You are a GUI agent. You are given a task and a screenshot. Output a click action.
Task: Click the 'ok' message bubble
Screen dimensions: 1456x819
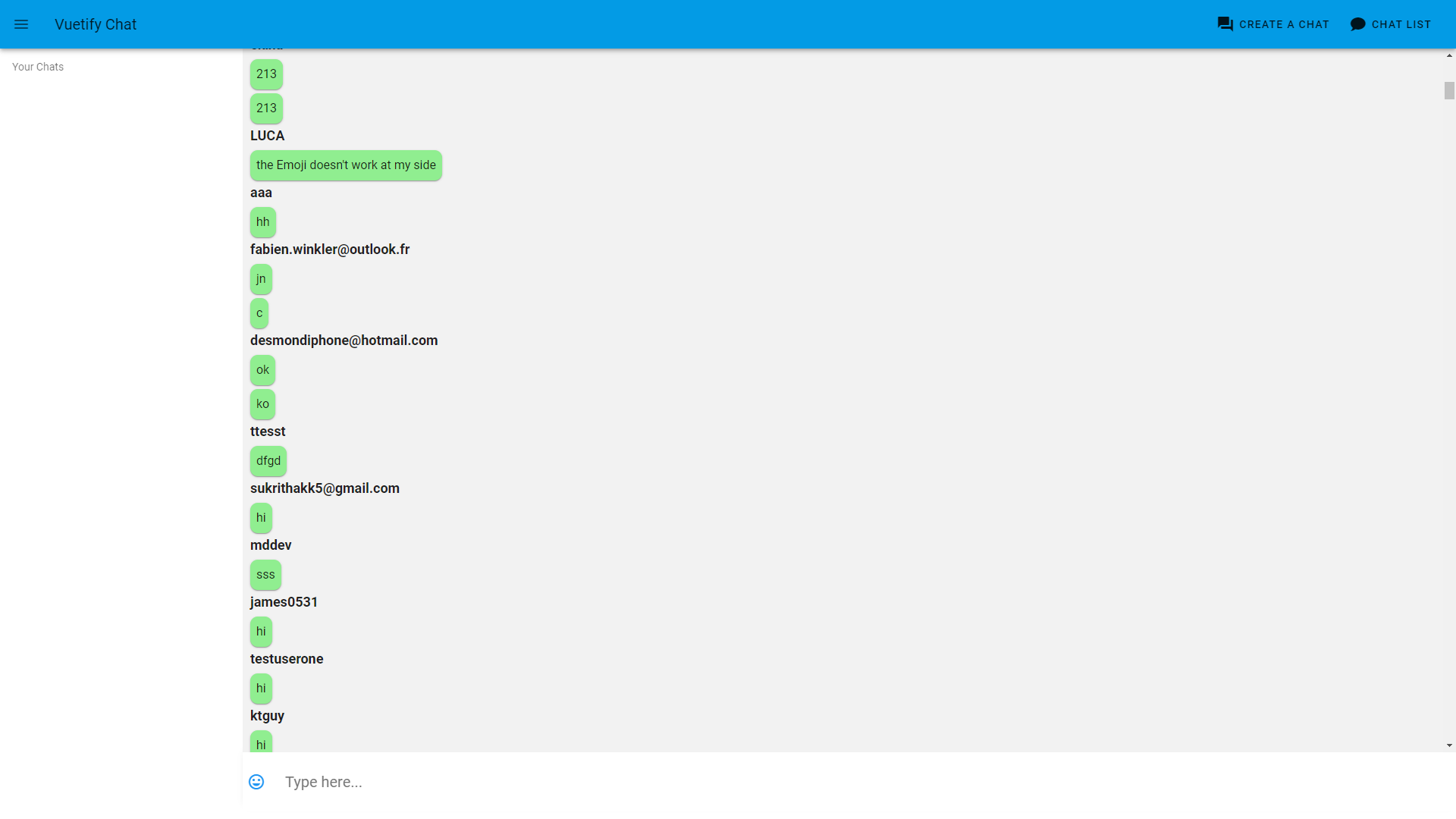coord(262,370)
